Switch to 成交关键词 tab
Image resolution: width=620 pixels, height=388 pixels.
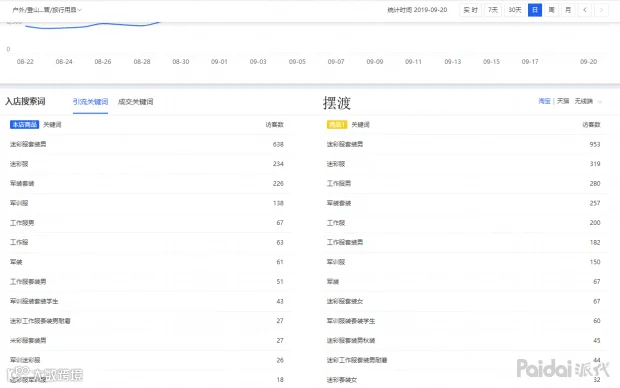(136, 102)
